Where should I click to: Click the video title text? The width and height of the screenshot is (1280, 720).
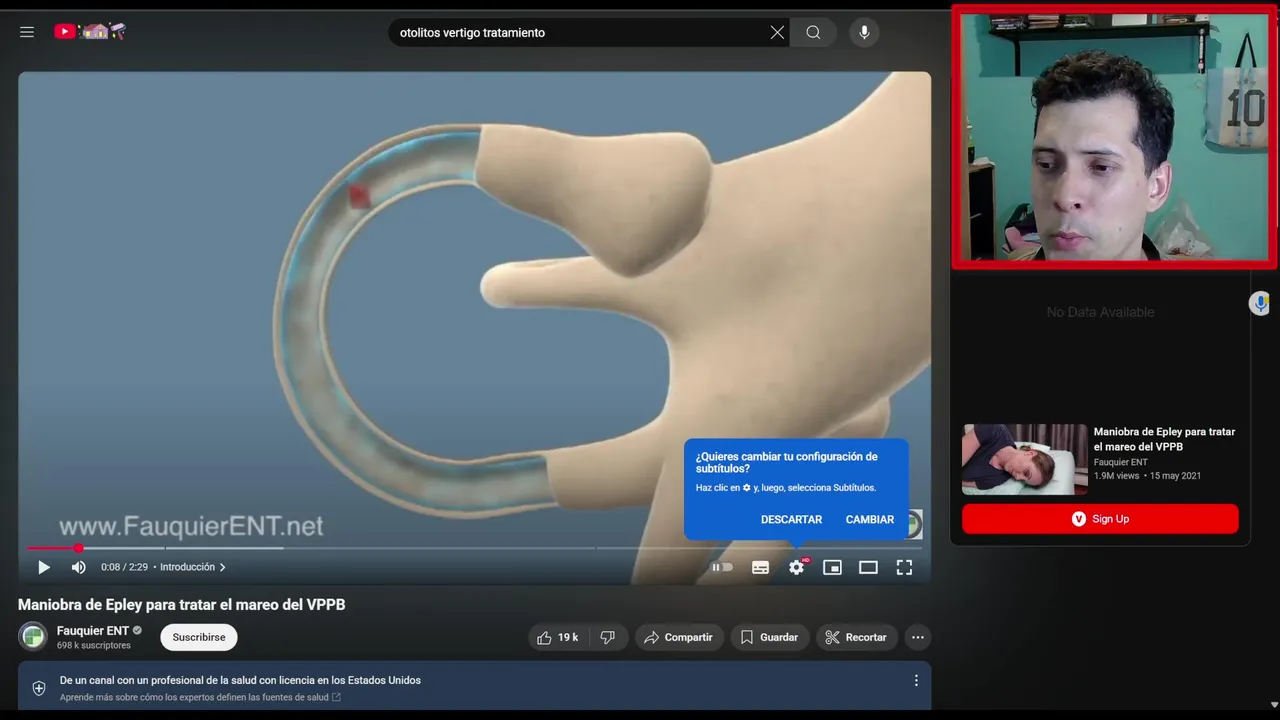181,604
